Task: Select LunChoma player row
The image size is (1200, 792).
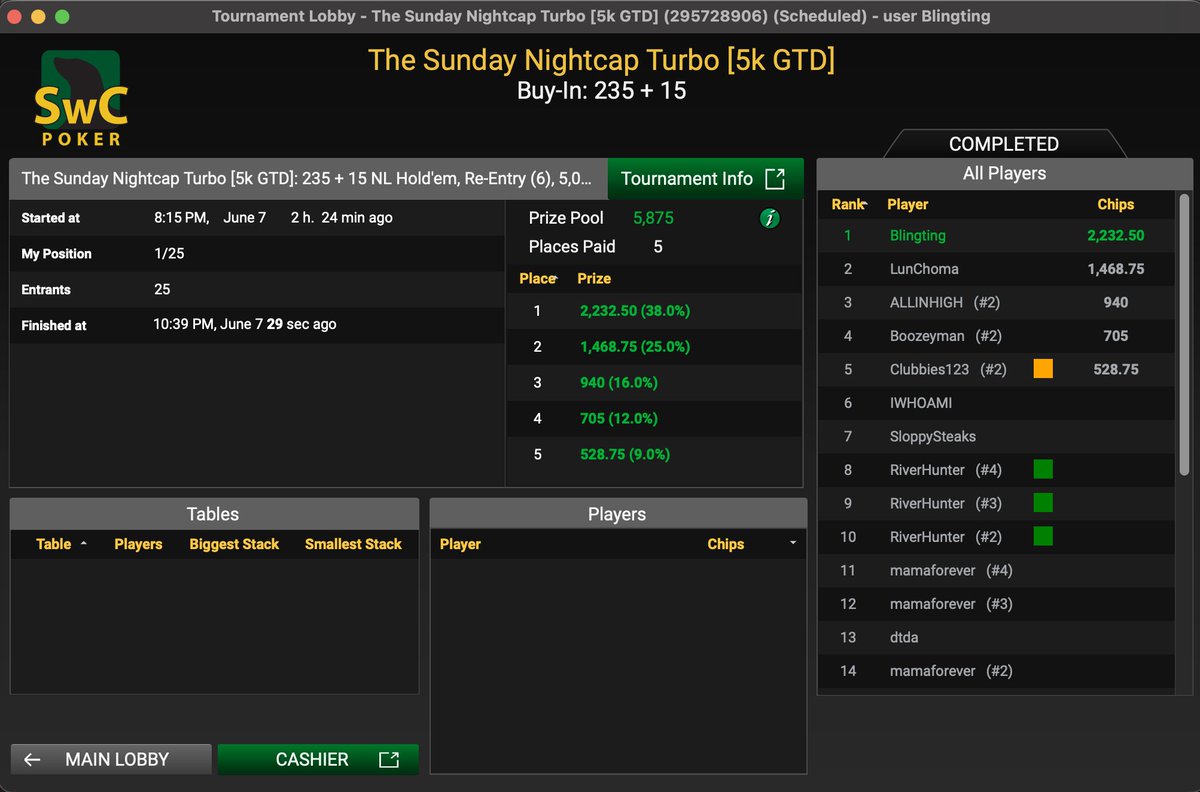Action: (996, 269)
